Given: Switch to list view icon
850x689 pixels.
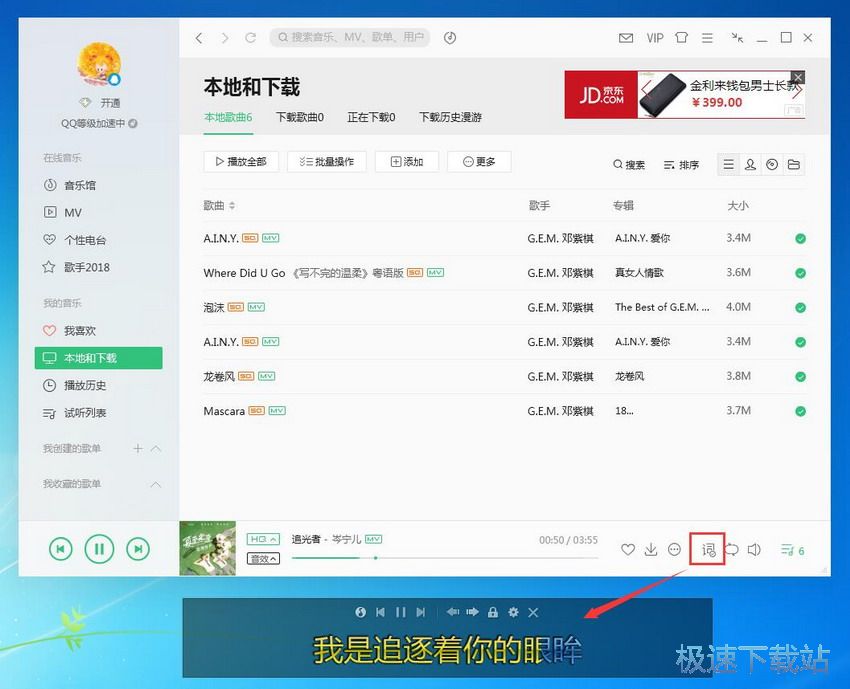Looking at the screenshot, I should (729, 164).
